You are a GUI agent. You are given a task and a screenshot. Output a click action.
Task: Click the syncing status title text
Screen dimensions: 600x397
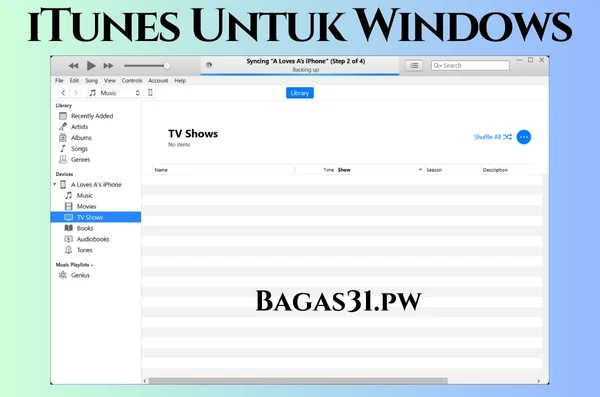[305, 61]
